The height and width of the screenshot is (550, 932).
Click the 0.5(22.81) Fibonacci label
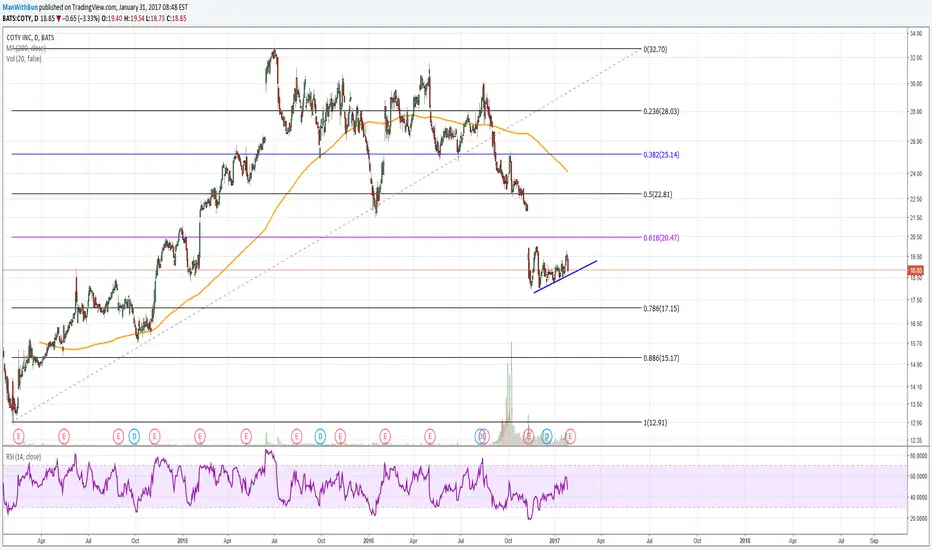(657, 194)
